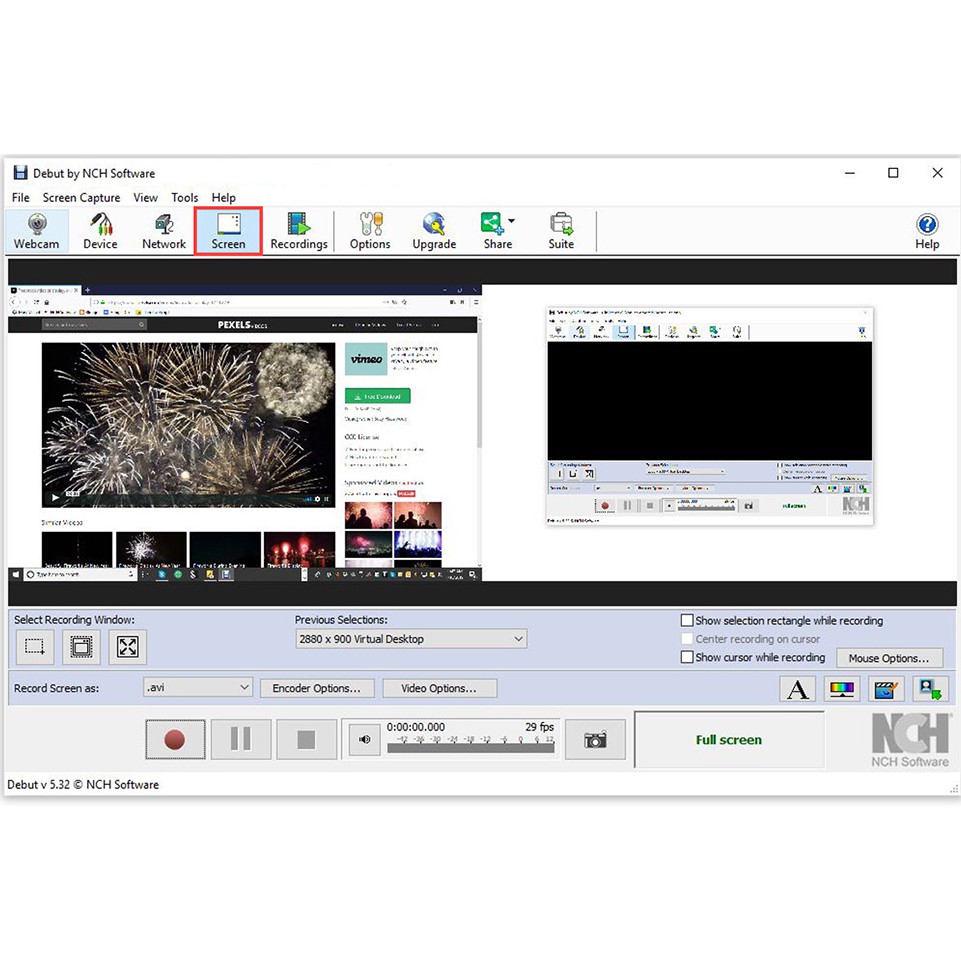Viewport: 961px width, 961px height.
Task: Open the color adjustments icon
Action: click(x=842, y=689)
